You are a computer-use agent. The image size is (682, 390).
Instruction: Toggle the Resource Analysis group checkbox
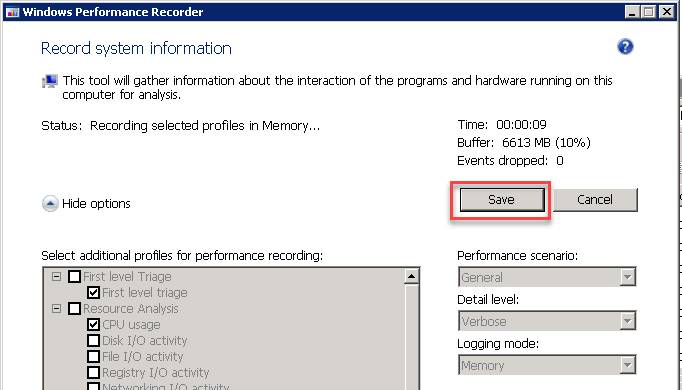click(x=74, y=309)
